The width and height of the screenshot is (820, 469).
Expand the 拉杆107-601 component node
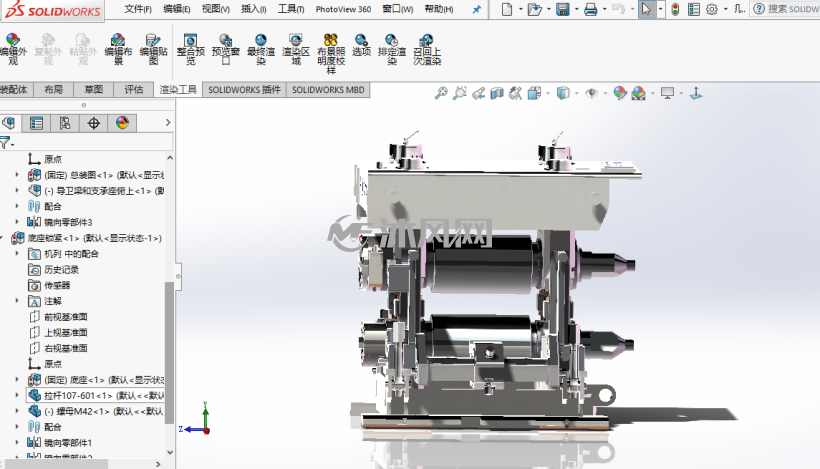pos(17,395)
